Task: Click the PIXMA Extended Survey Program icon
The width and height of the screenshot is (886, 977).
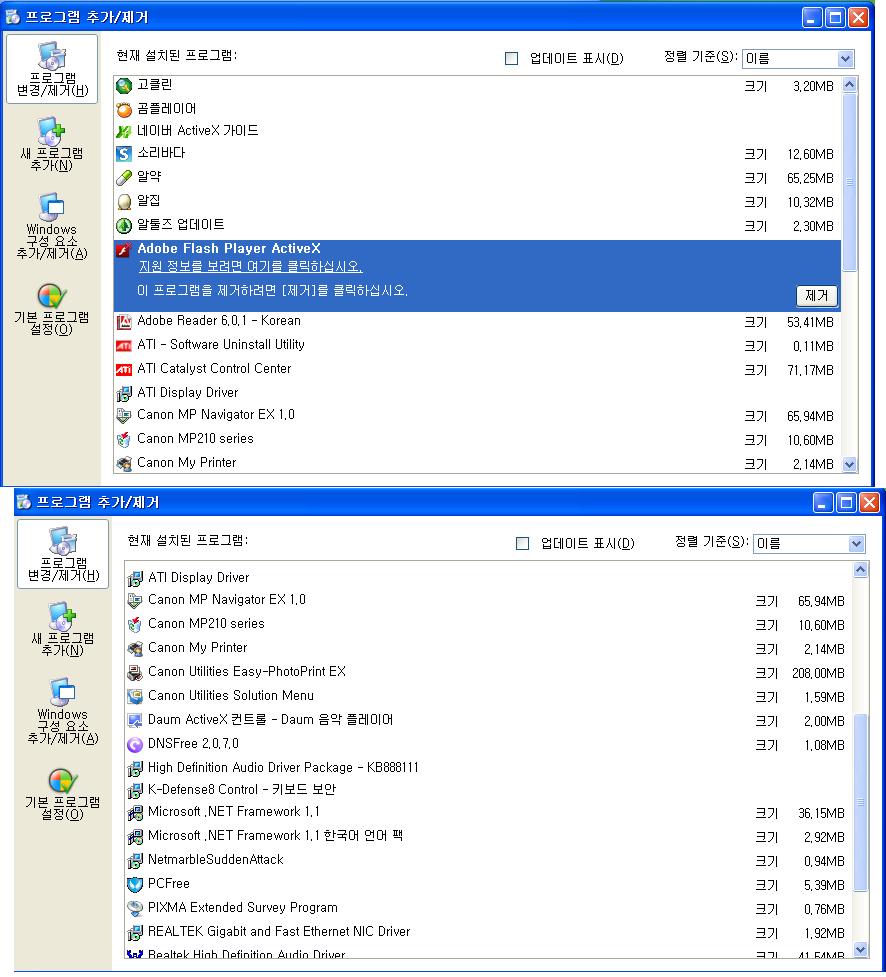Action: point(135,908)
